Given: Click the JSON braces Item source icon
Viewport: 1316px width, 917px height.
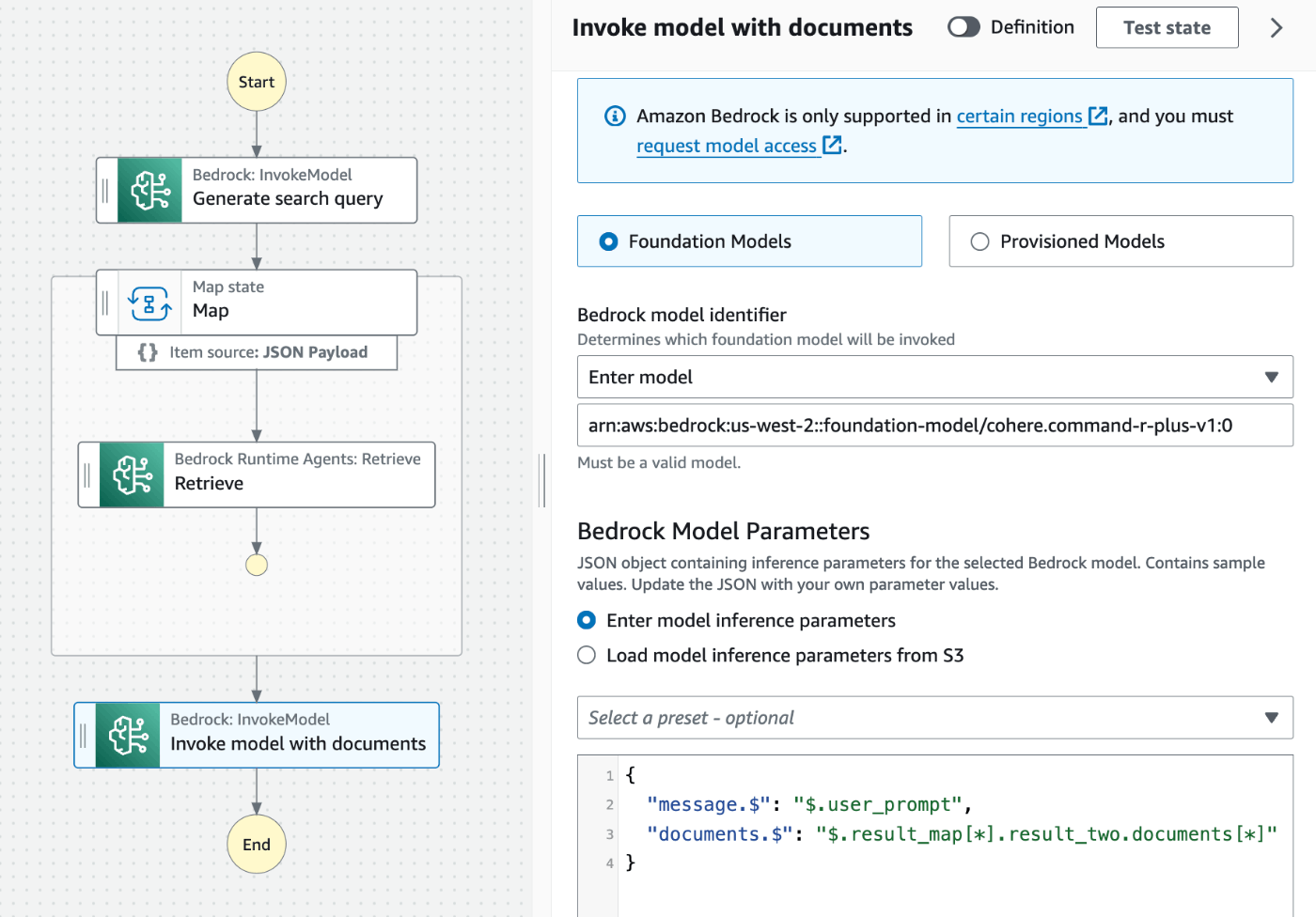Looking at the screenshot, I should click(148, 352).
